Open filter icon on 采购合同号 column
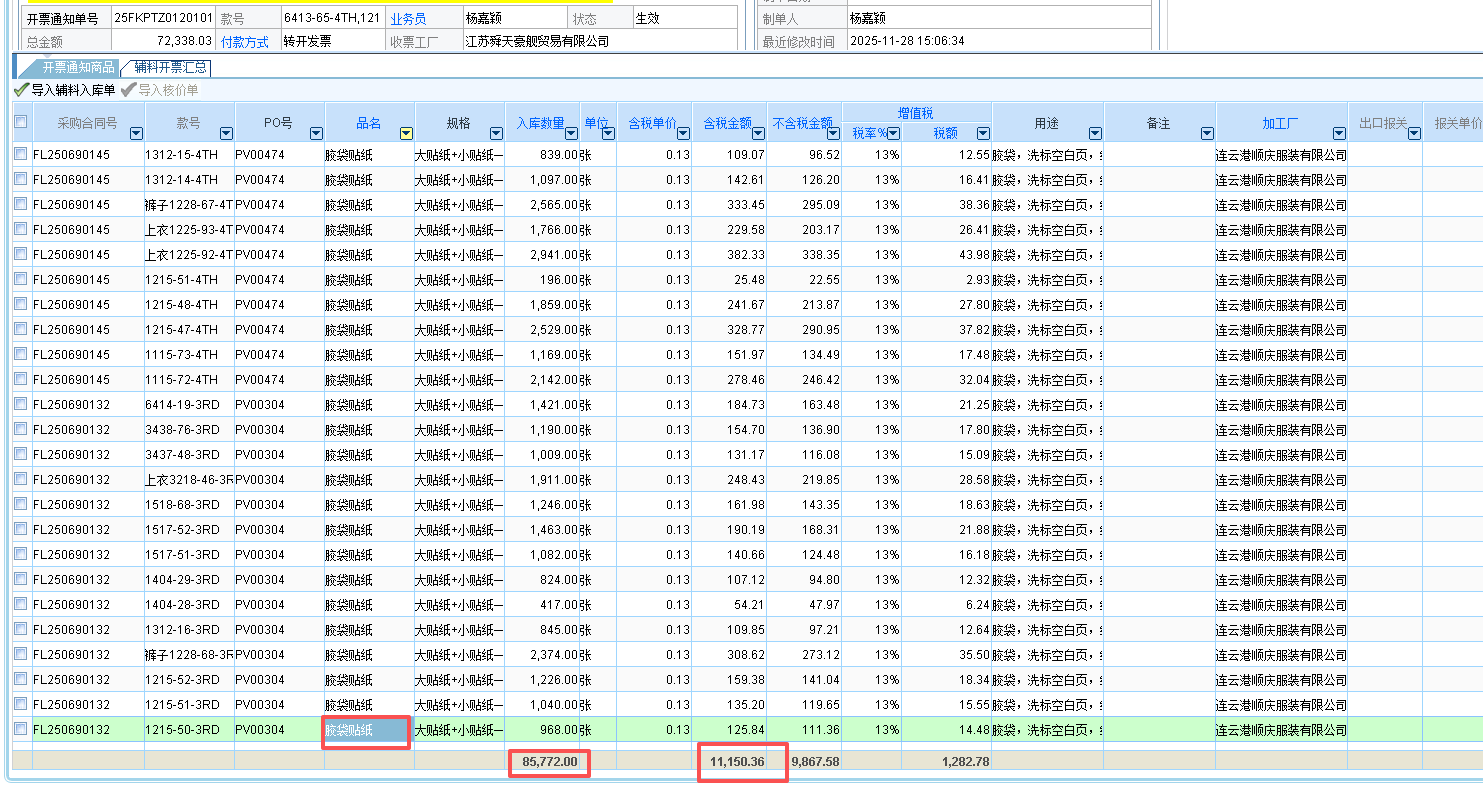Screen dimensions: 1483x785 coord(136,133)
